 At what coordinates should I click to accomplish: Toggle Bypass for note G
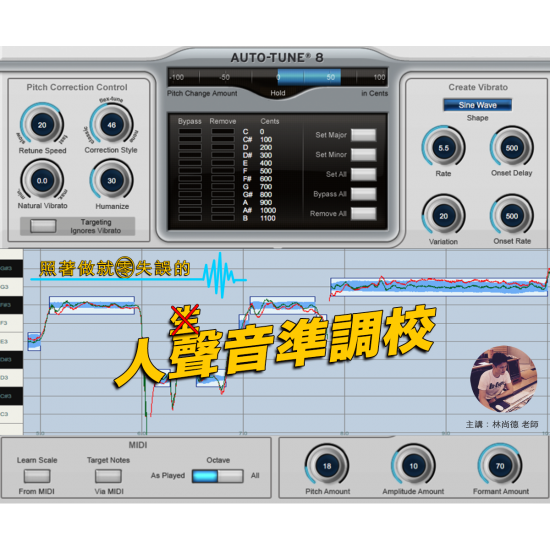(x=190, y=186)
